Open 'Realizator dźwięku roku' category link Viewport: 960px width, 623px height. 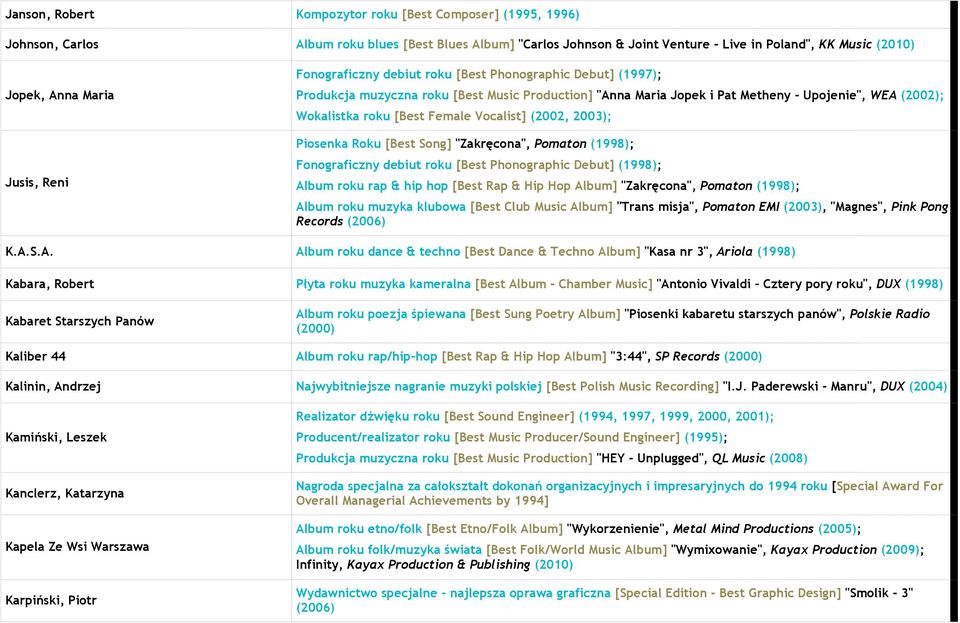tap(368, 416)
